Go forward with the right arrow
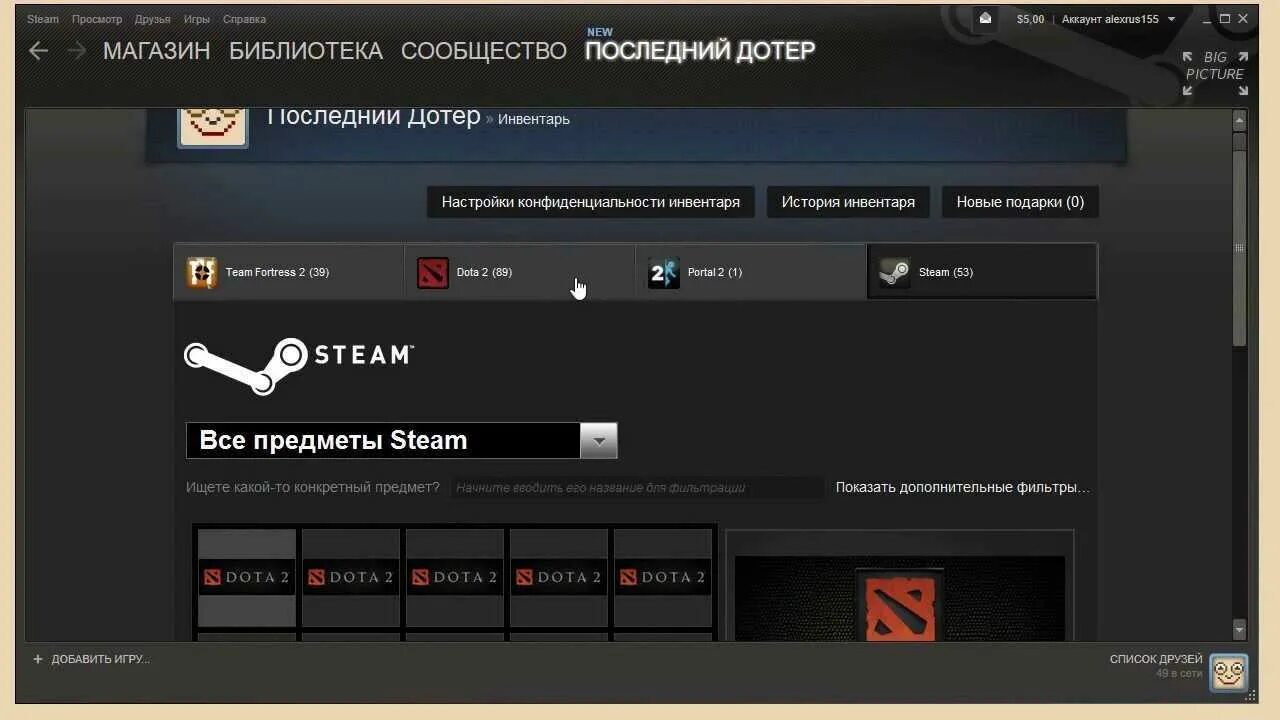 pyautogui.click(x=77, y=50)
